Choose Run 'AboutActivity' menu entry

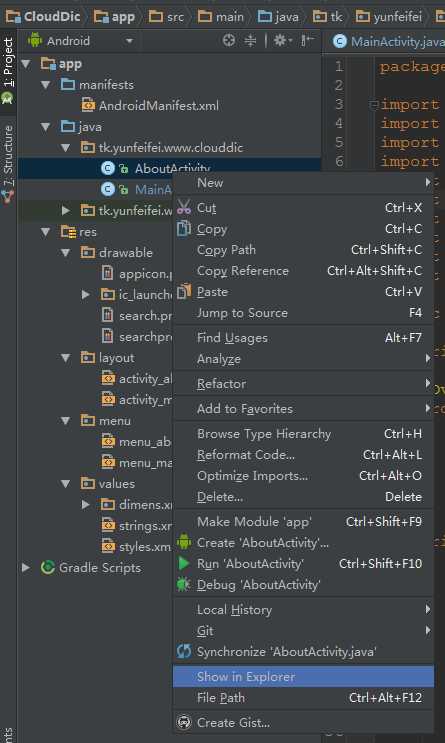pyautogui.click(x=303, y=563)
